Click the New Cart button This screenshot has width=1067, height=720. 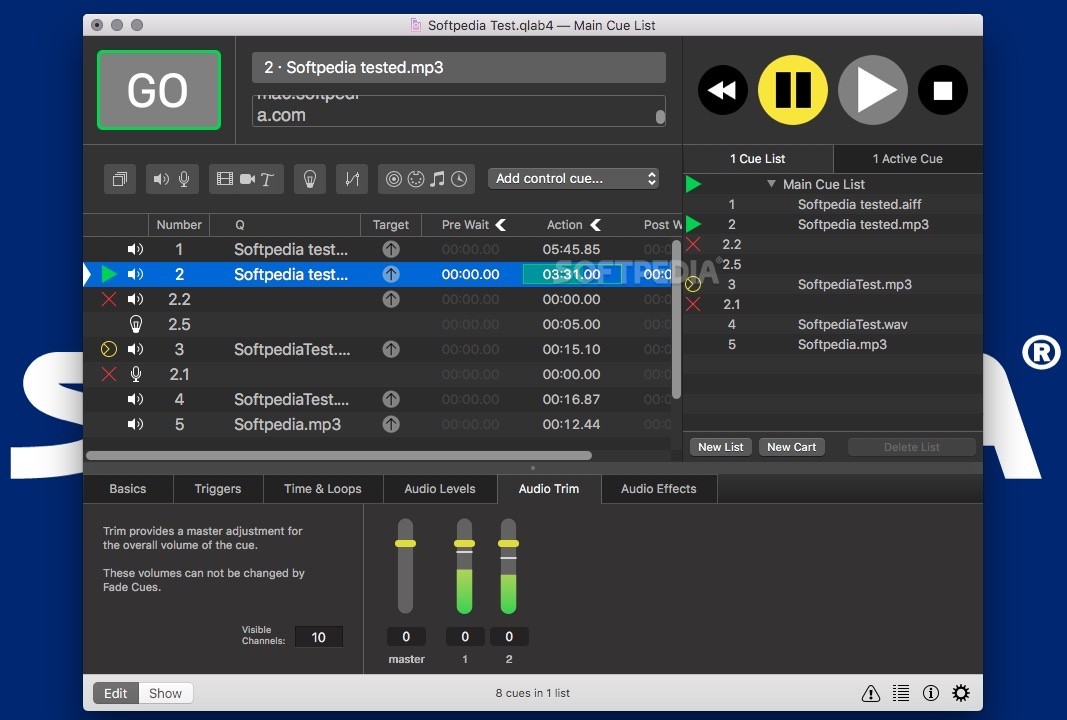791,447
